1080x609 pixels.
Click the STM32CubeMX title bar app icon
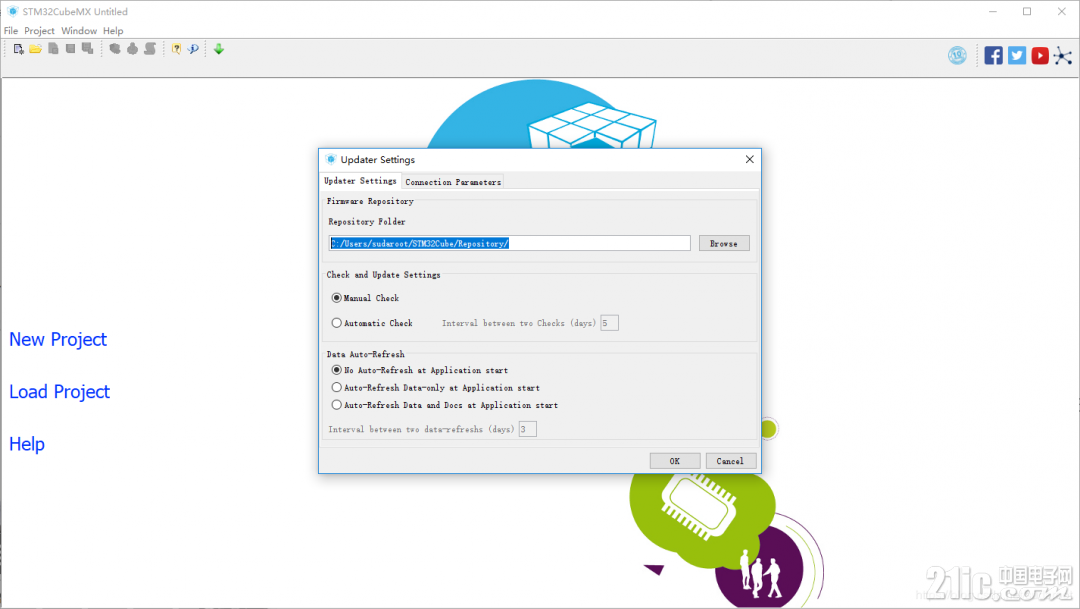point(12,12)
